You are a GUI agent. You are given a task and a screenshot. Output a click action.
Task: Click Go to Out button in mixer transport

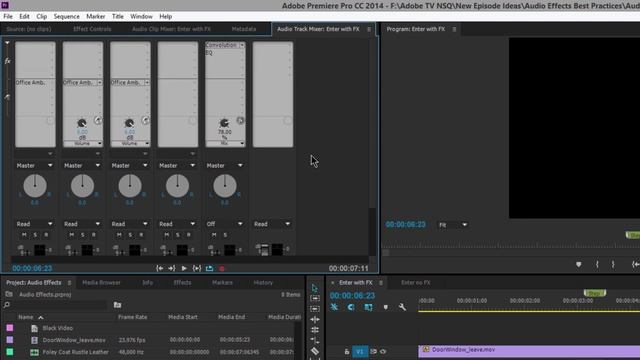coord(171,268)
